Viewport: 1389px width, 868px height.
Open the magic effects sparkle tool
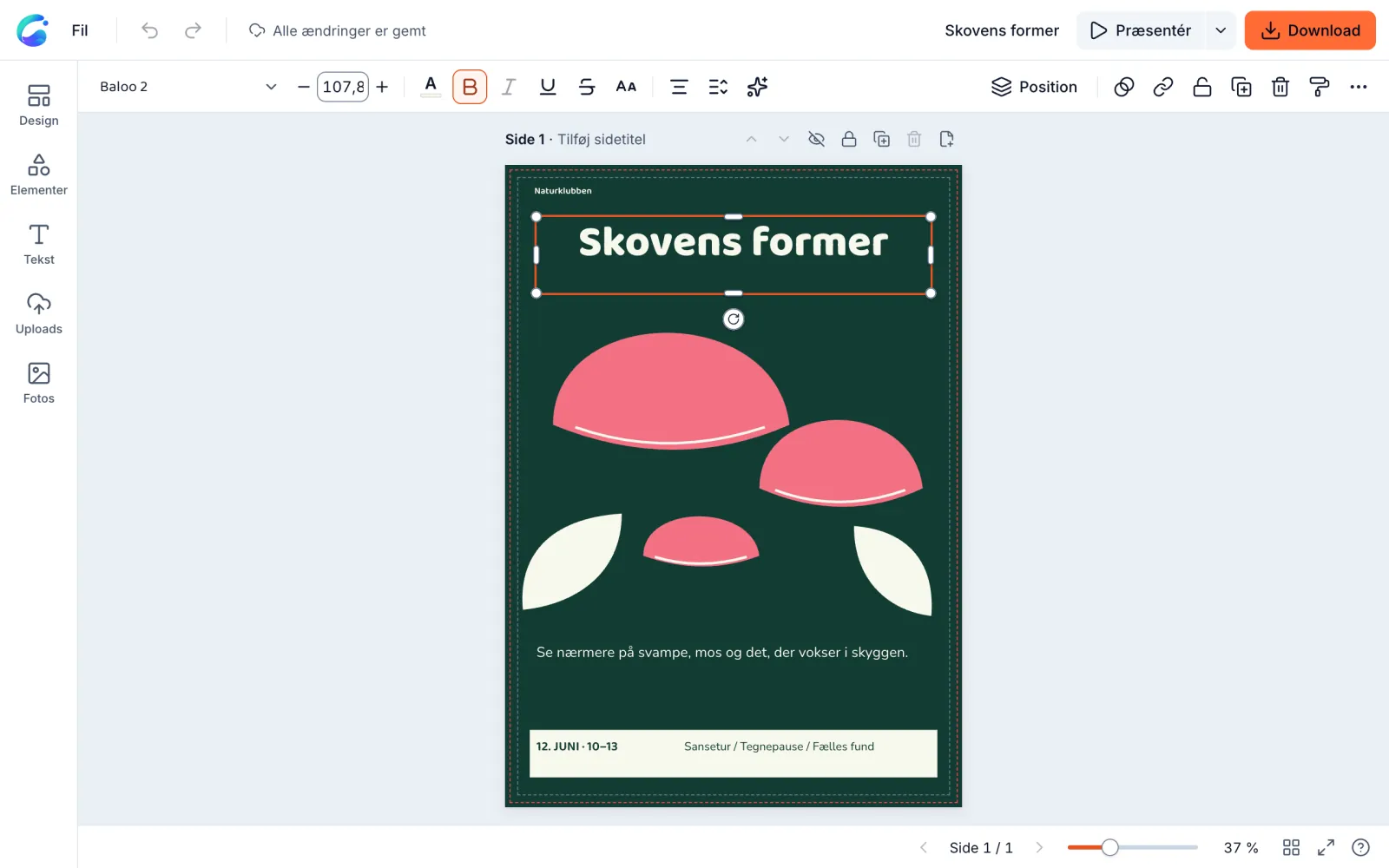pos(757,87)
